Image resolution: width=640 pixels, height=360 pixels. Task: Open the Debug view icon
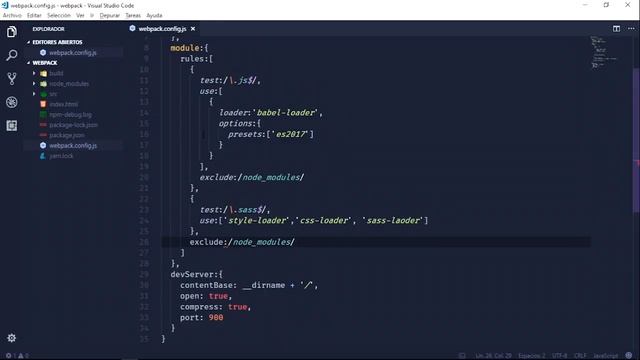click(11, 102)
